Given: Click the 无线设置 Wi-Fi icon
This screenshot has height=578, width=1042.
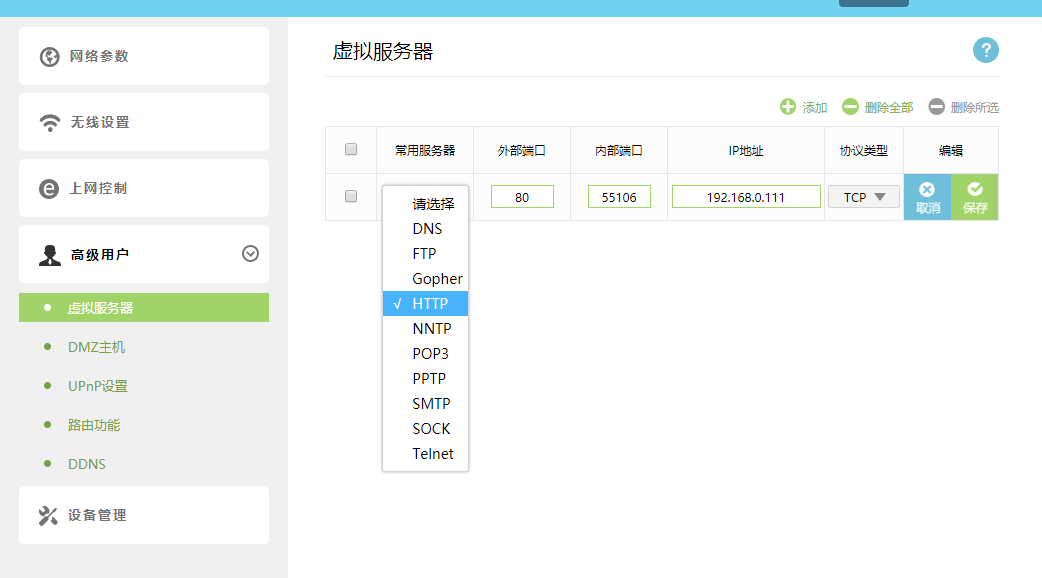Looking at the screenshot, I should 49,122.
